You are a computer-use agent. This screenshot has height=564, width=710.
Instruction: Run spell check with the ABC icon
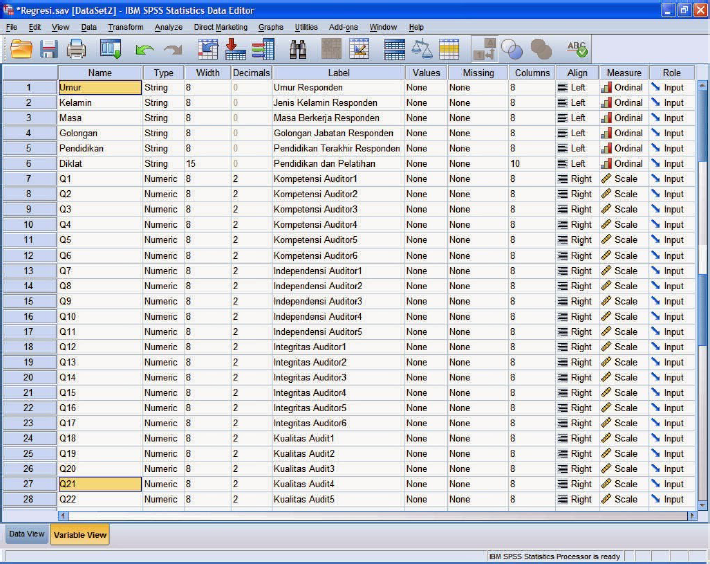coord(577,49)
